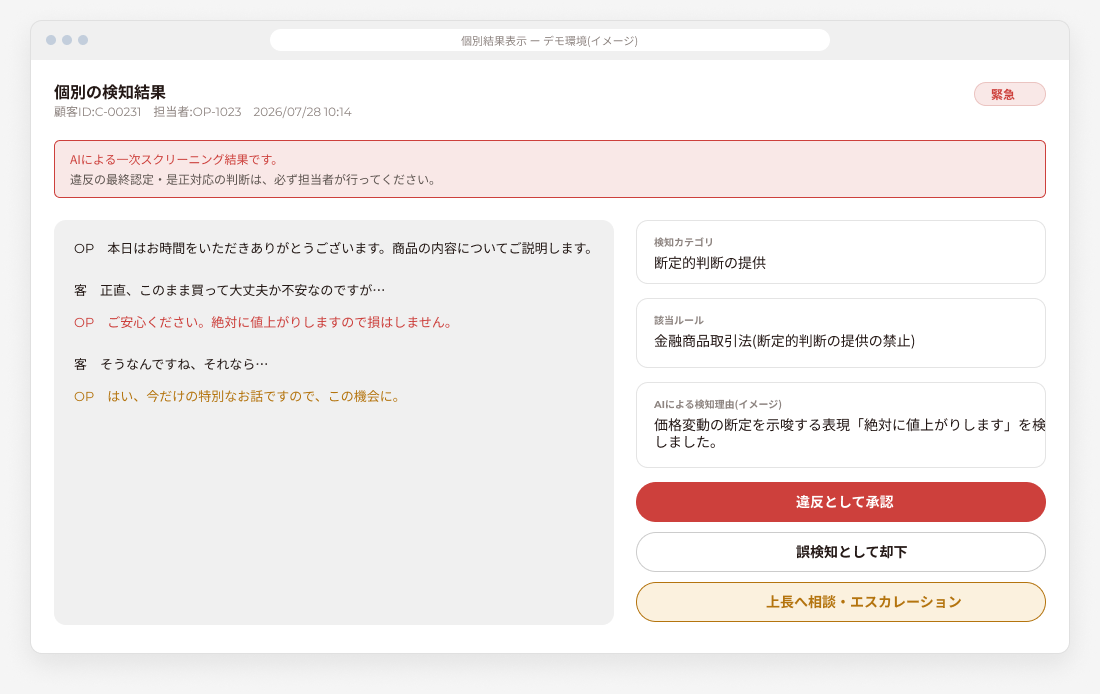1100x694 pixels.
Task: Open the 該当ルール card
Action: tap(840, 333)
